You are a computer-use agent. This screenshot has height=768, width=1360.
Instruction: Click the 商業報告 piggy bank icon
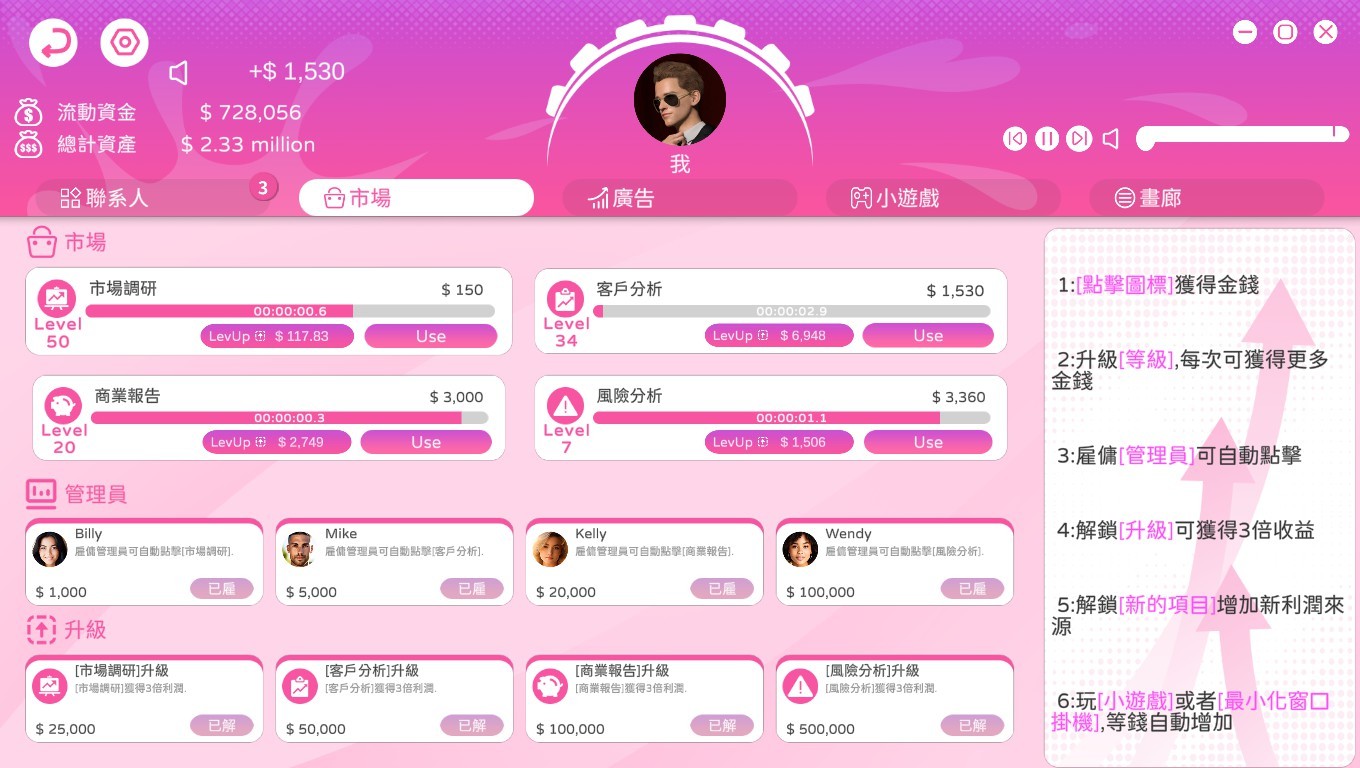(64, 405)
